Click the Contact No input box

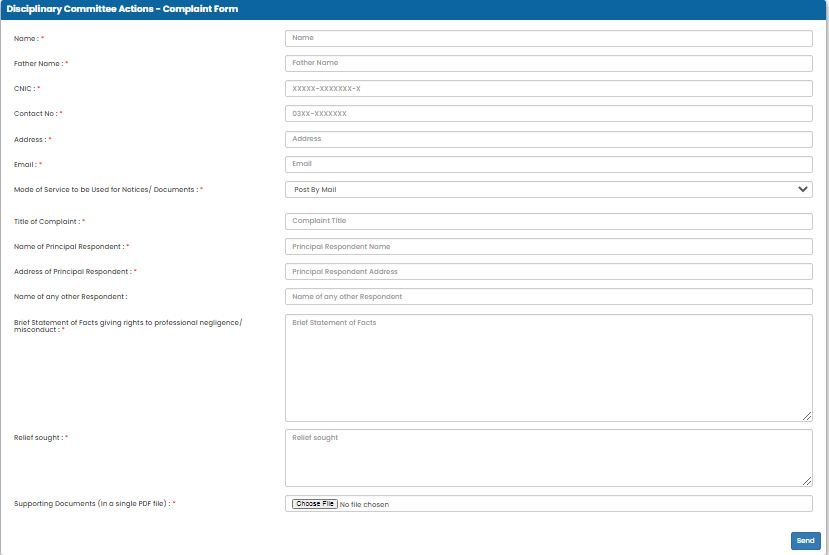pos(548,114)
